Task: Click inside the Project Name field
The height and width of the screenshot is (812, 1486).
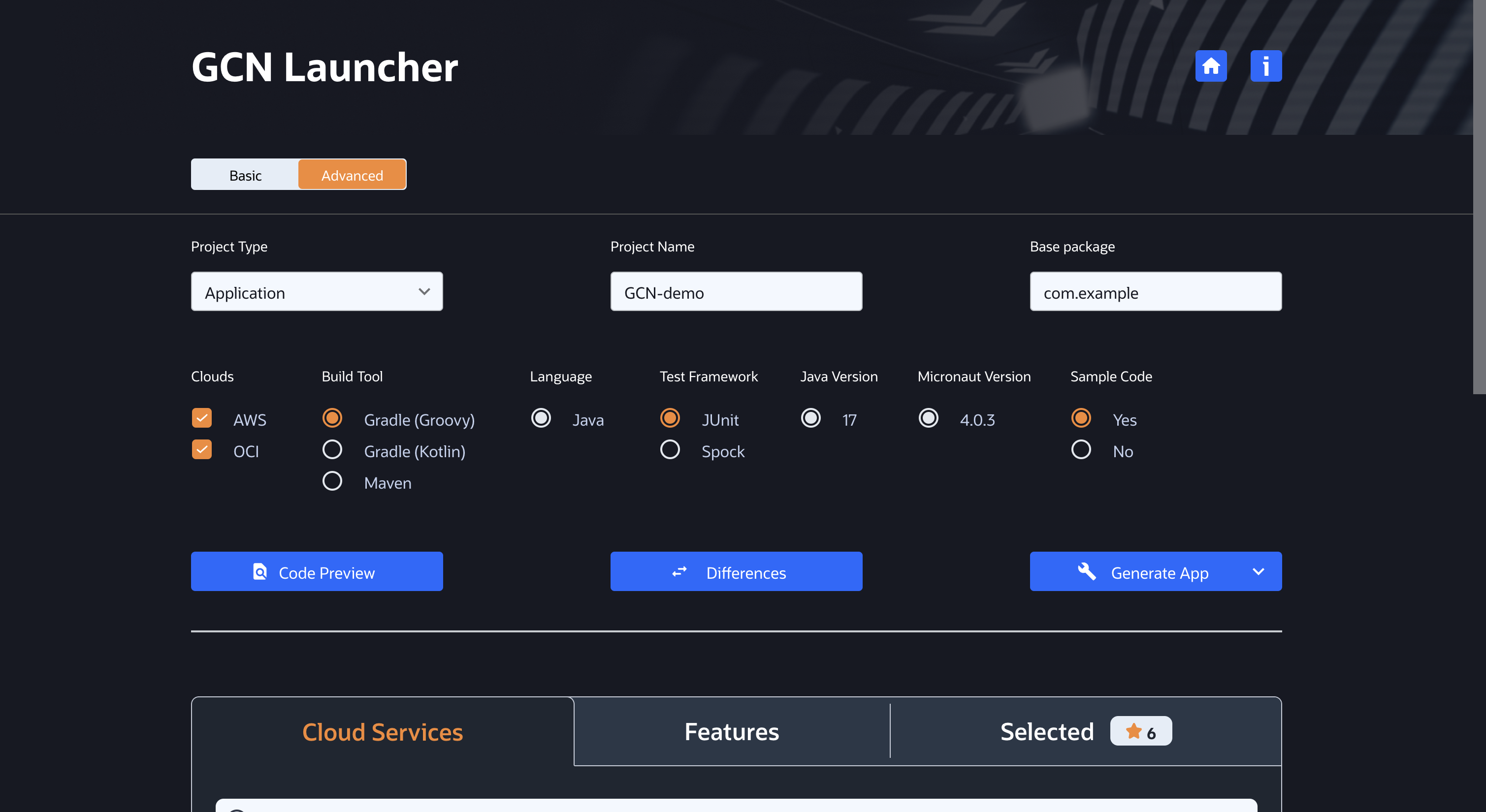Action: pos(736,291)
